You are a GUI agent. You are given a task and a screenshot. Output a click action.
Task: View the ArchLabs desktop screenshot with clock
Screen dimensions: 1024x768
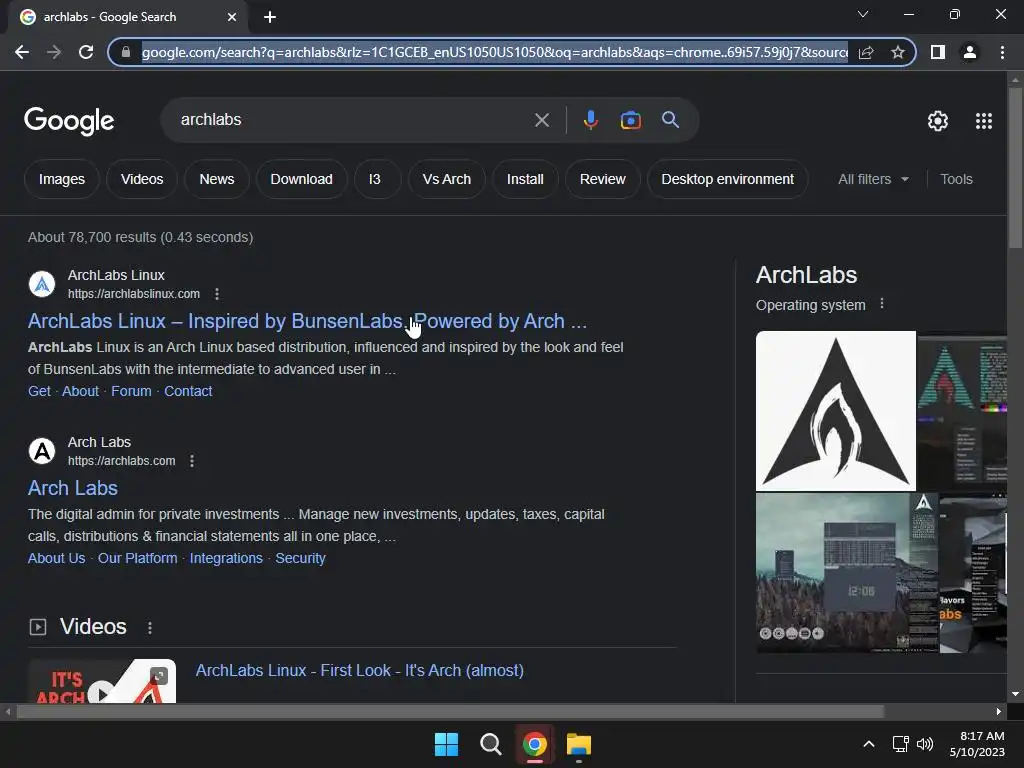847,573
